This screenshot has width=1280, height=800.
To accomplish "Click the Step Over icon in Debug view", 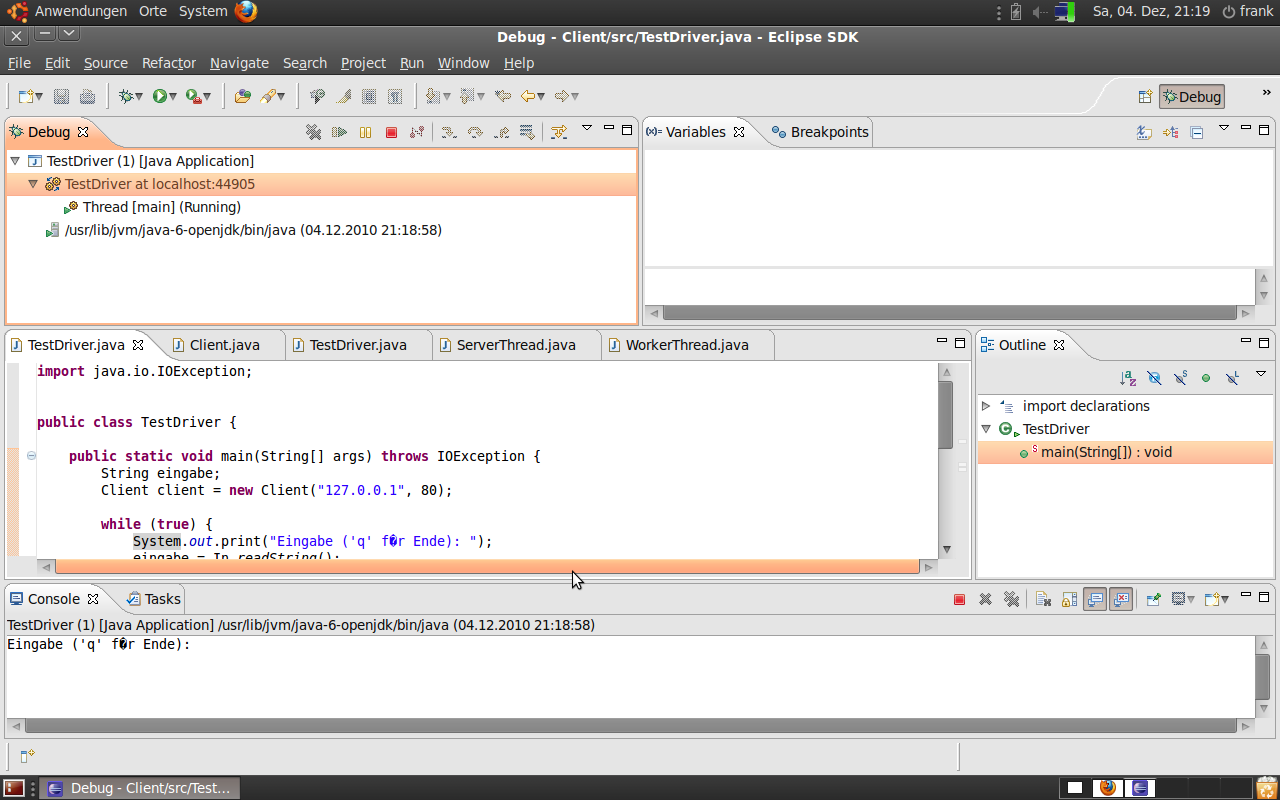I will (x=475, y=131).
